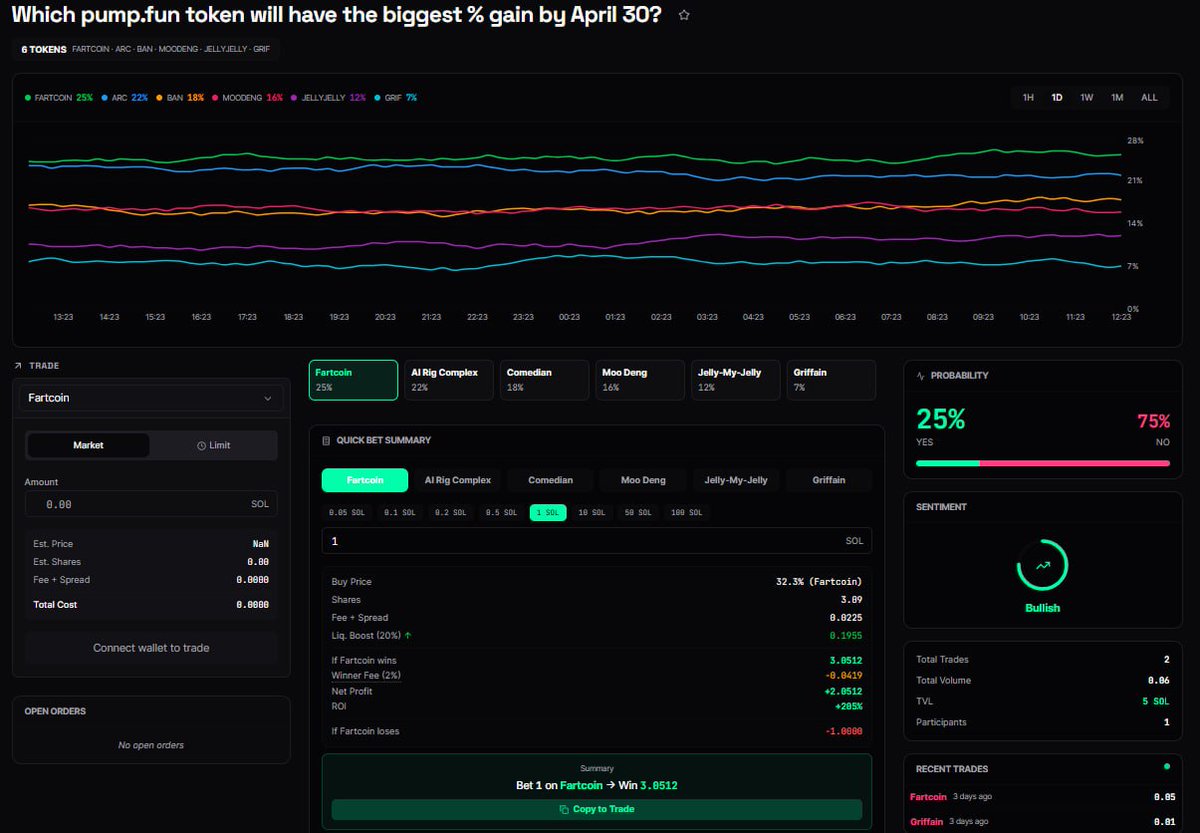Image resolution: width=1200 pixels, height=833 pixels.
Task: Click the Trade panel arrow icon
Action: (x=19, y=366)
